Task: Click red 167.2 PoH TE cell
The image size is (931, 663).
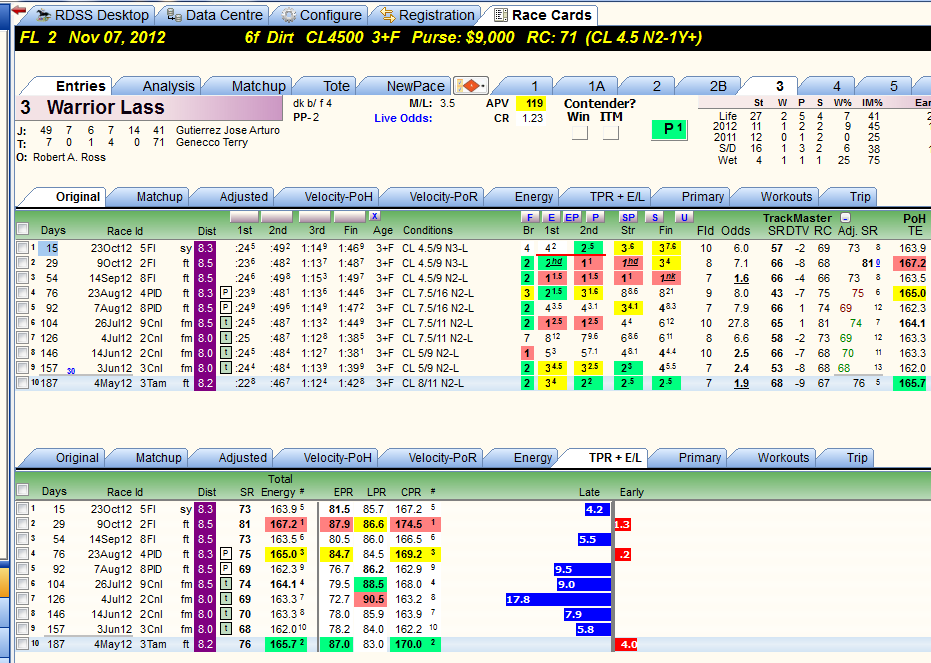Action: (x=910, y=263)
